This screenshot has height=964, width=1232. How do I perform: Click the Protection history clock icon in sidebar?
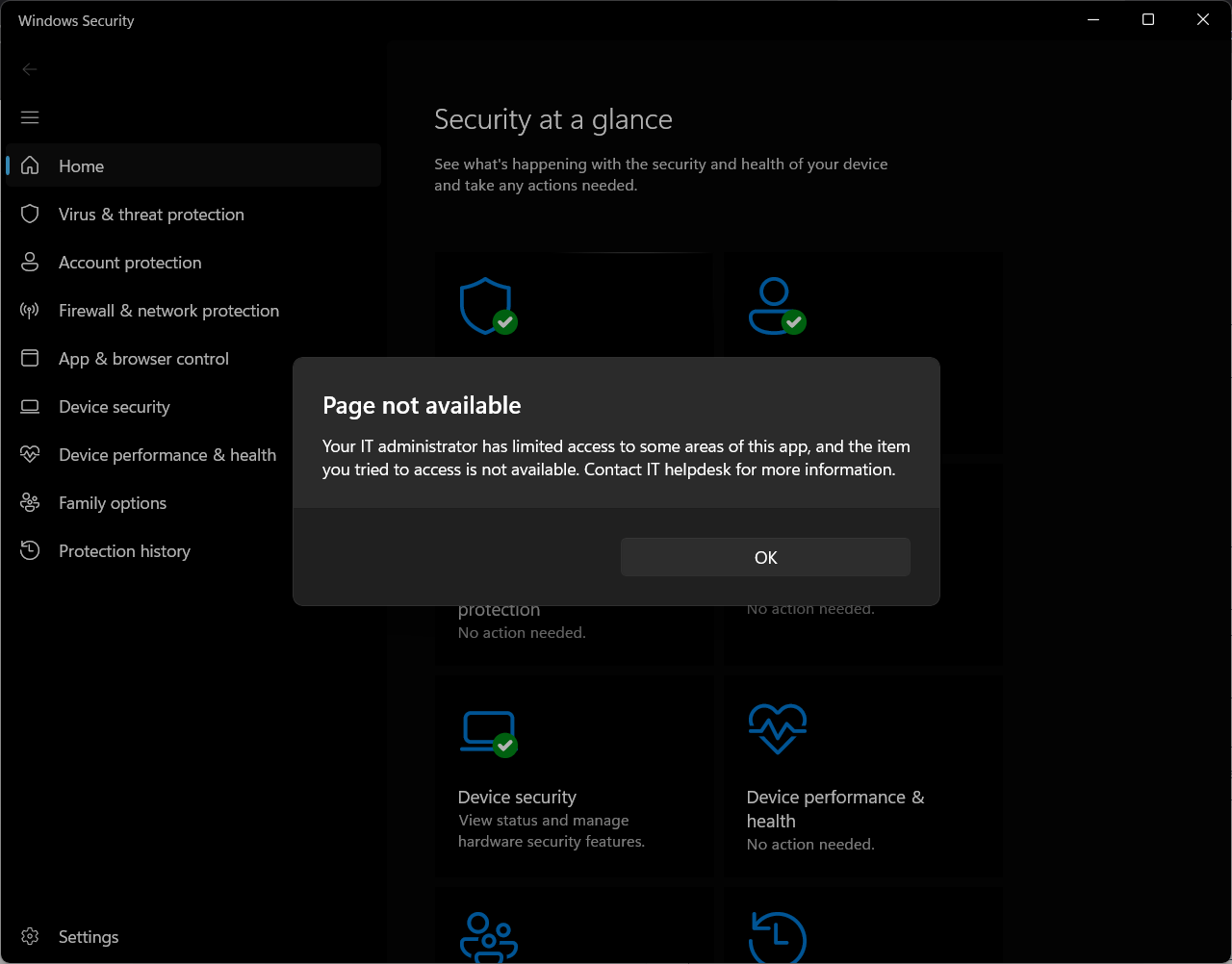pyautogui.click(x=30, y=550)
